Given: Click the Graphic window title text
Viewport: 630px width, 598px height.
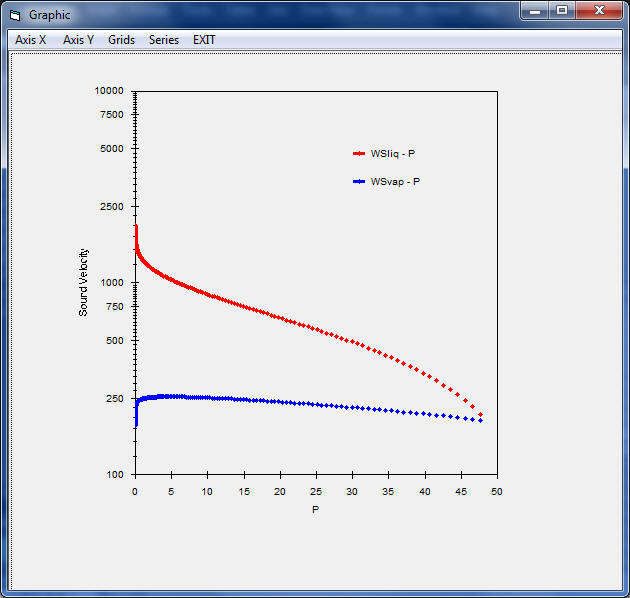Looking at the screenshot, I should tap(50, 15).
